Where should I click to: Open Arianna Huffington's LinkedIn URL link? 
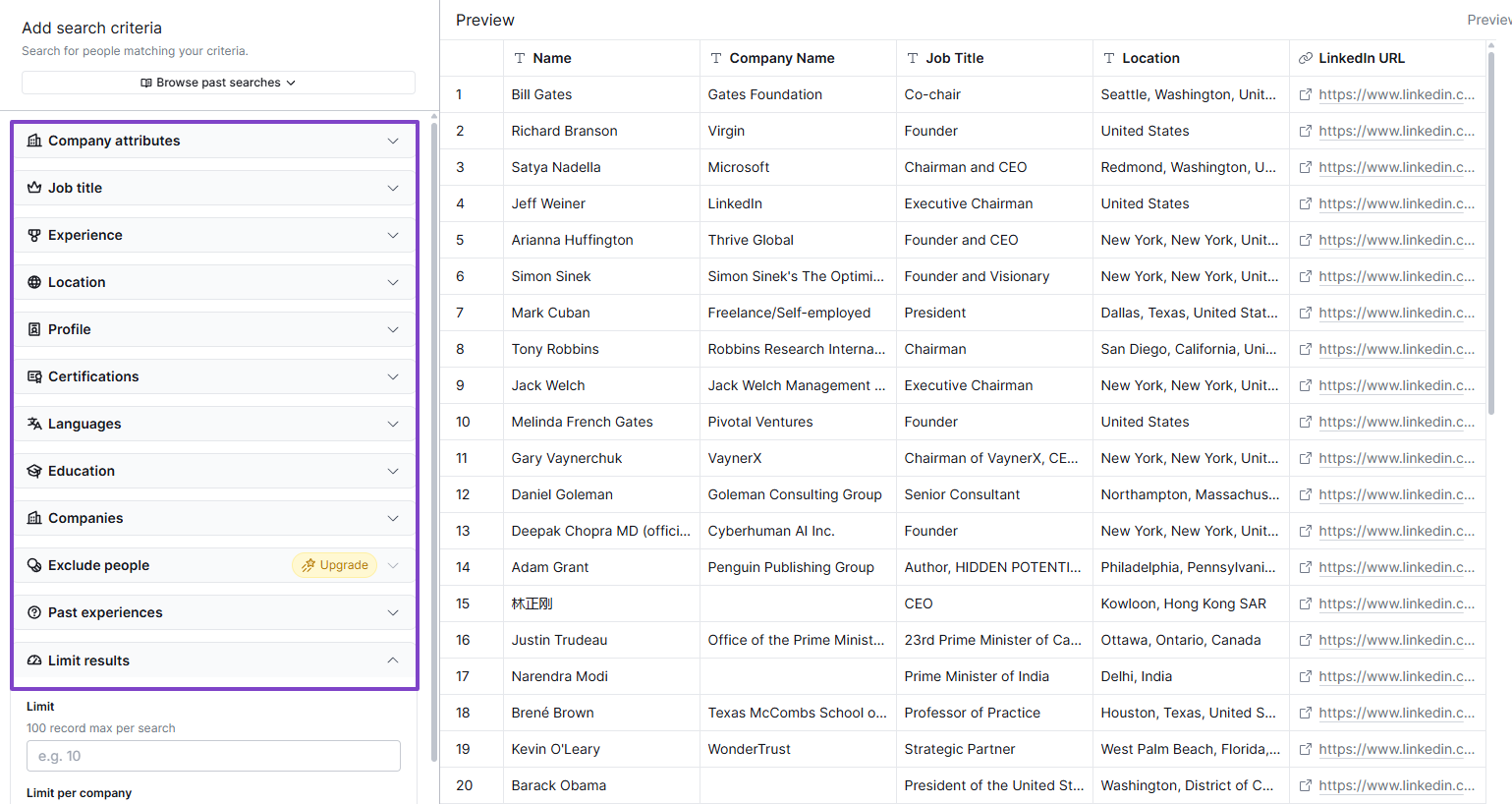tap(1396, 240)
